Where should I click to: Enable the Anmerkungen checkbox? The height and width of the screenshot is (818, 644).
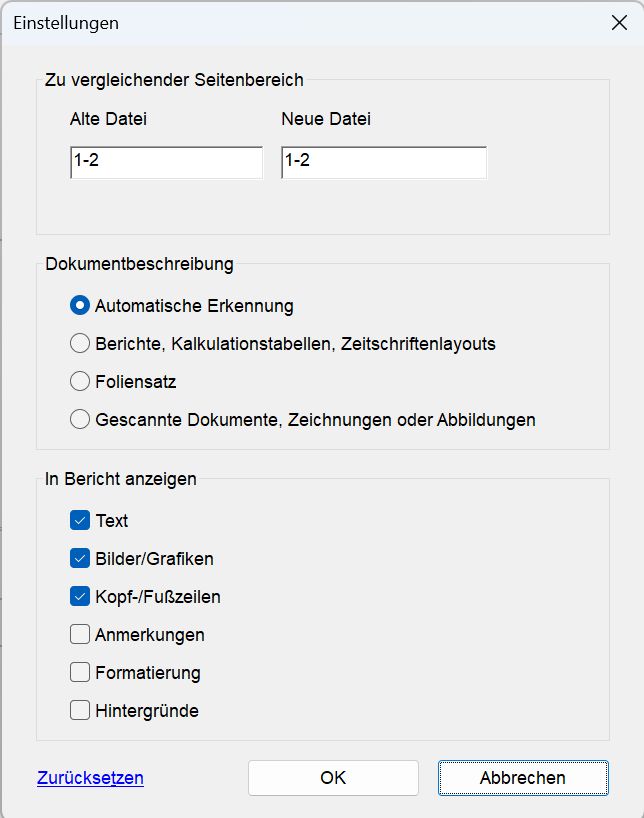coord(79,634)
